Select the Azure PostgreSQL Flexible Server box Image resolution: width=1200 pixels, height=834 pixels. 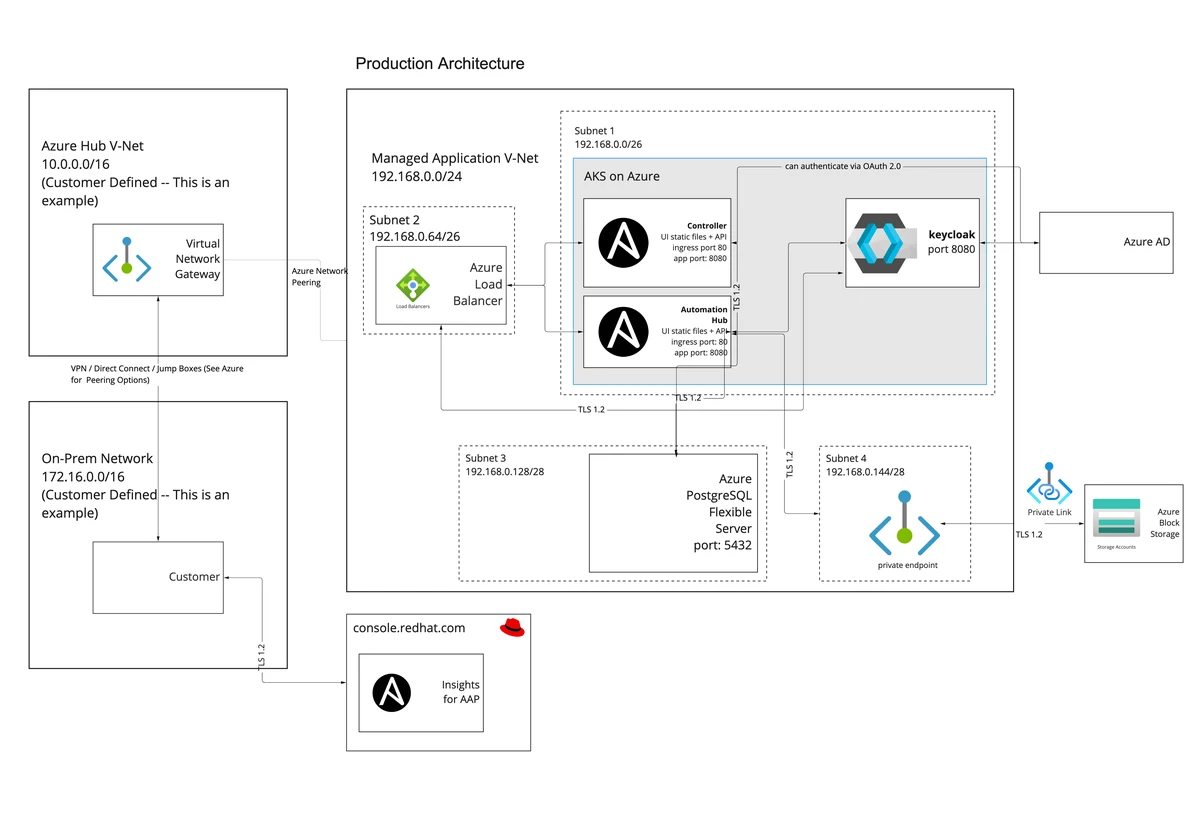[673, 513]
